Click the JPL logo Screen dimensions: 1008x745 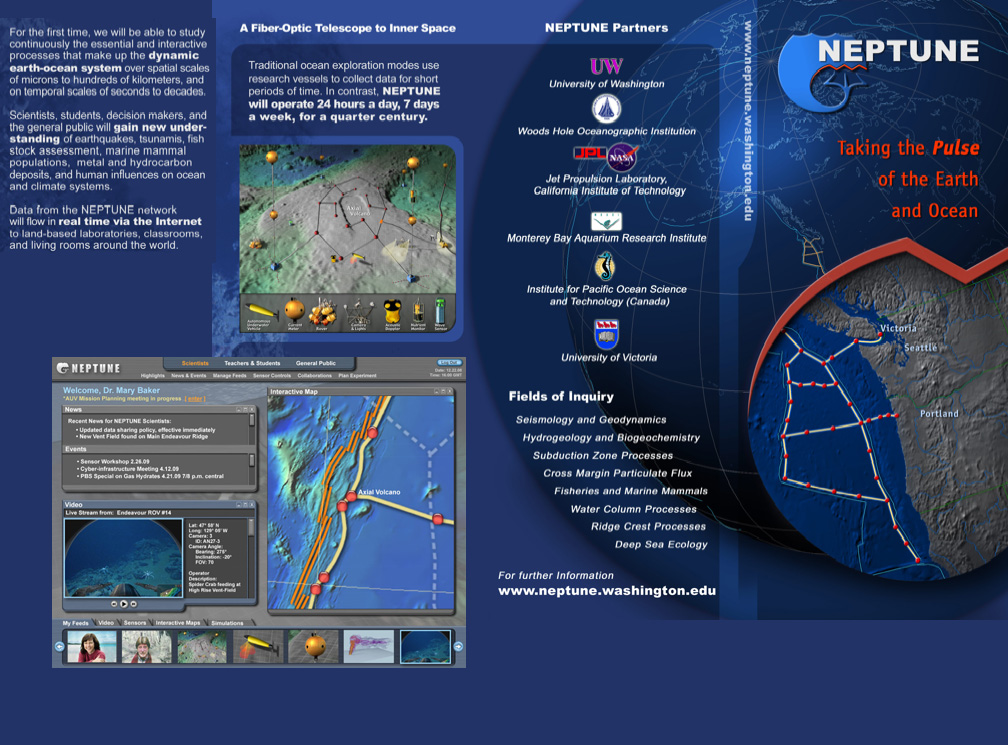pos(590,153)
